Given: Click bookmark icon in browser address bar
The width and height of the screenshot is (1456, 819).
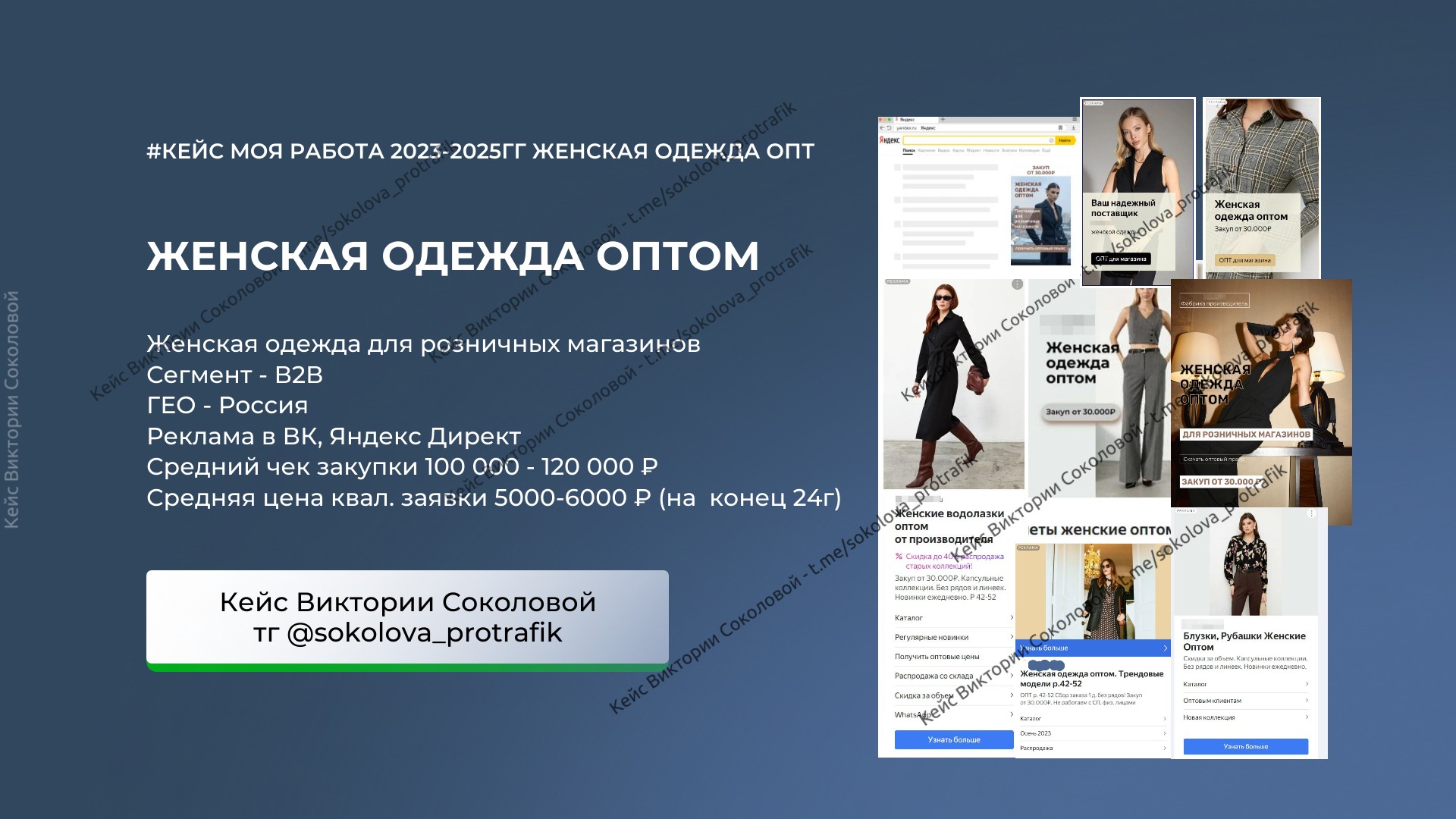Looking at the screenshot, I should click(1060, 127).
